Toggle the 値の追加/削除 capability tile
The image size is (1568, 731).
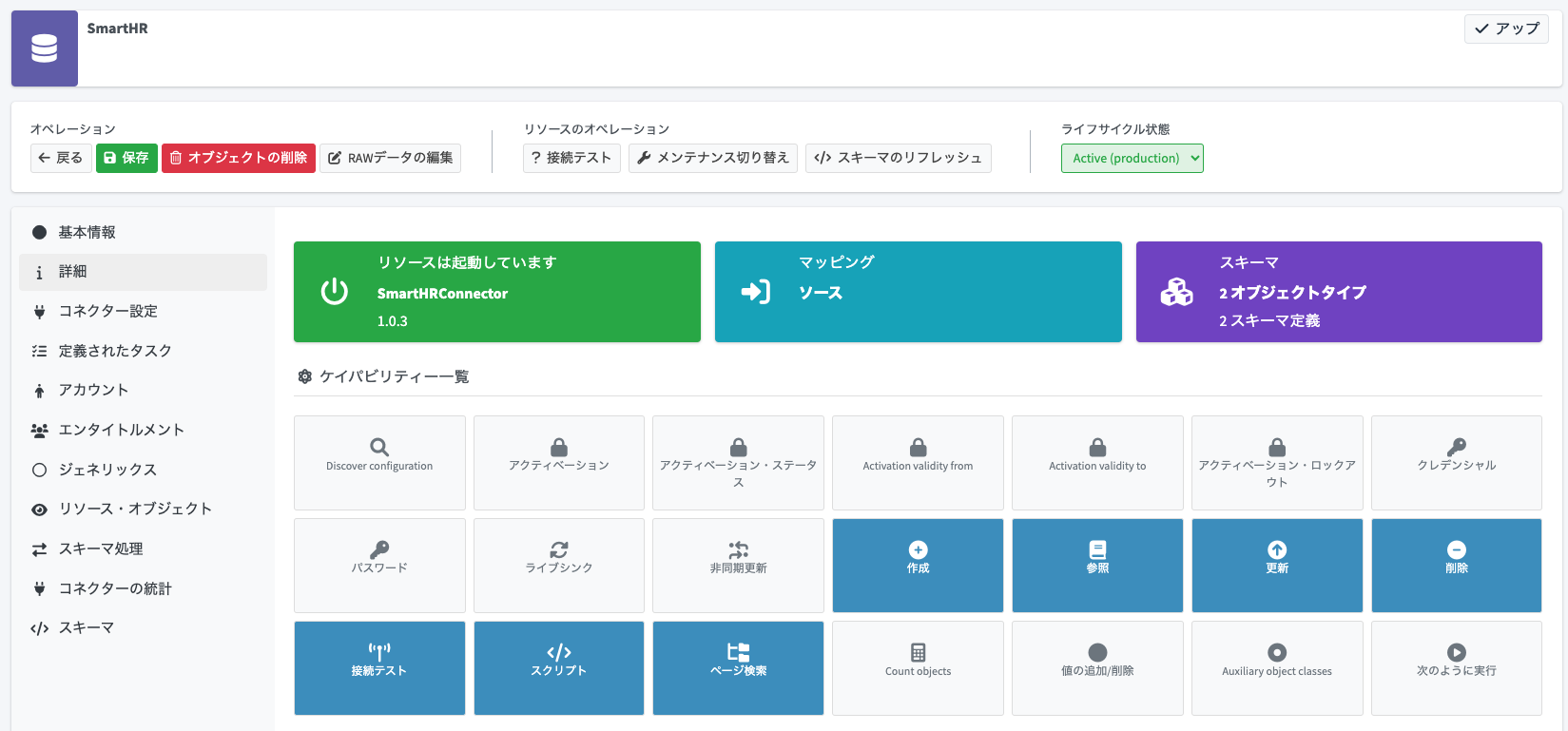(1097, 668)
